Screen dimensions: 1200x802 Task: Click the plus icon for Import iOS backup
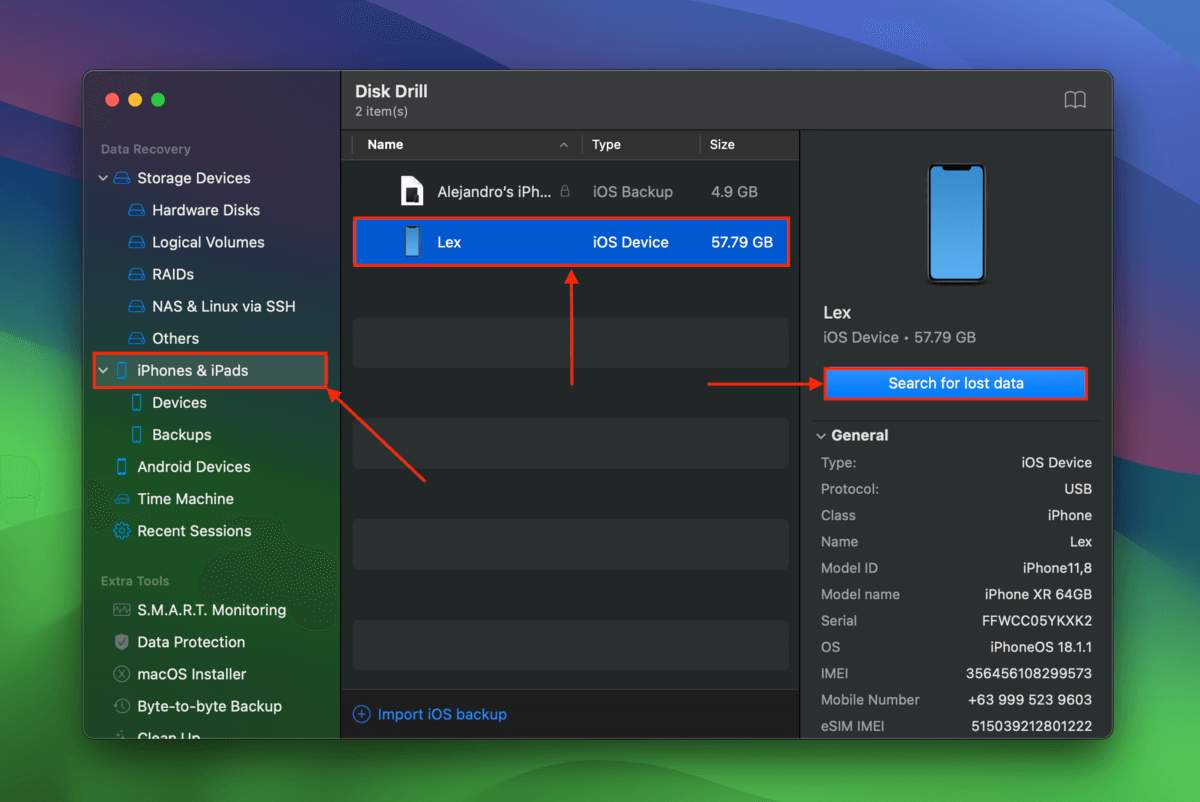point(362,714)
